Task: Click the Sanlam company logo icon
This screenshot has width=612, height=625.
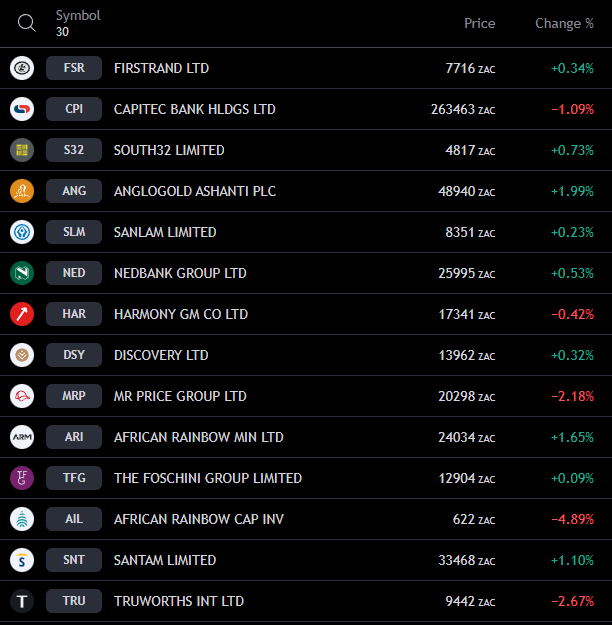Action: (x=22, y=232)
